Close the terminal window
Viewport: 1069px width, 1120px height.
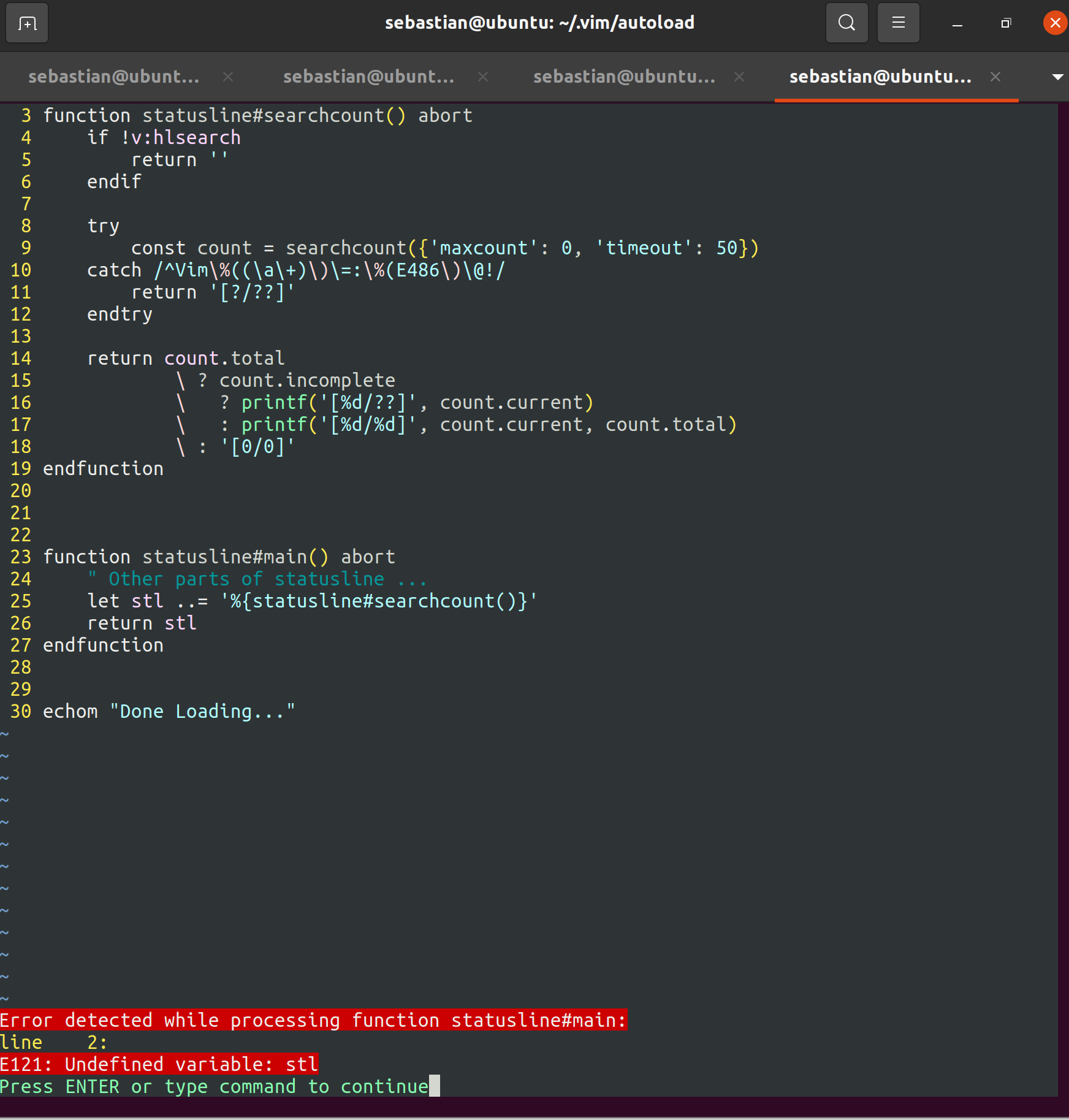(1055, 23)
